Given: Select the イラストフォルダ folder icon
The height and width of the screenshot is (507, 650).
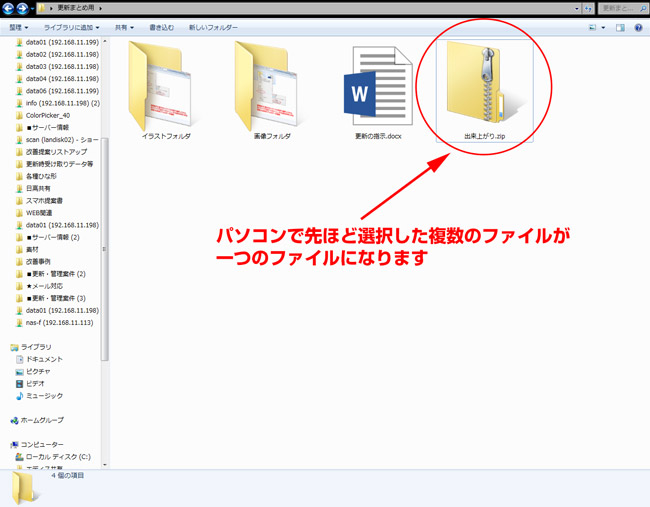Looking at the screenshot, I should click(162, 85).
